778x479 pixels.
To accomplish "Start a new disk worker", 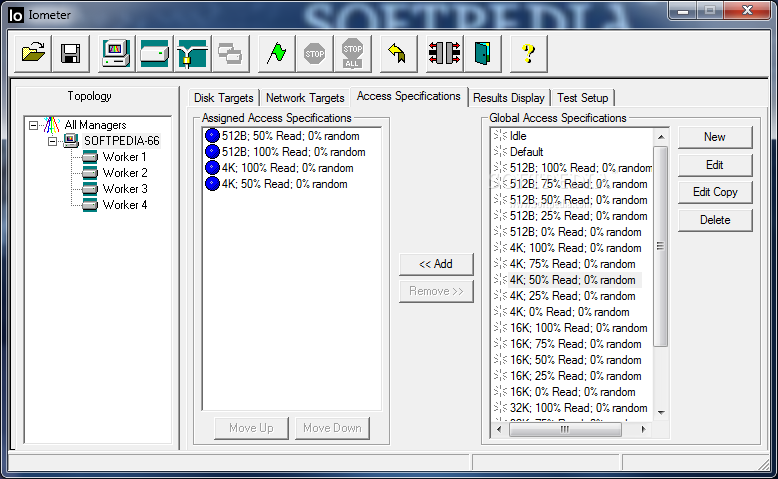I will pyautogui.click(x=154, y=54).
